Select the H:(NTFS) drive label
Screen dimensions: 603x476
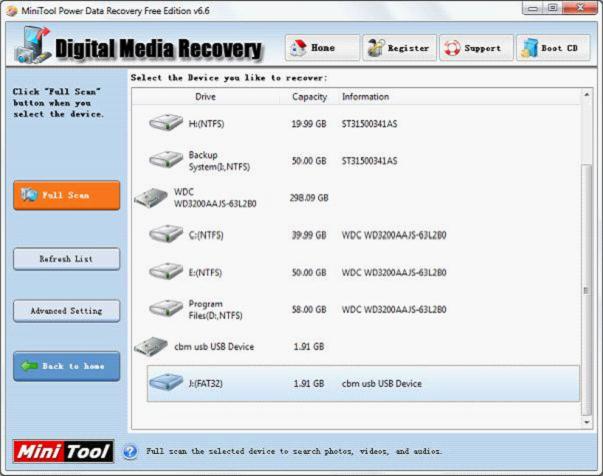207,124
